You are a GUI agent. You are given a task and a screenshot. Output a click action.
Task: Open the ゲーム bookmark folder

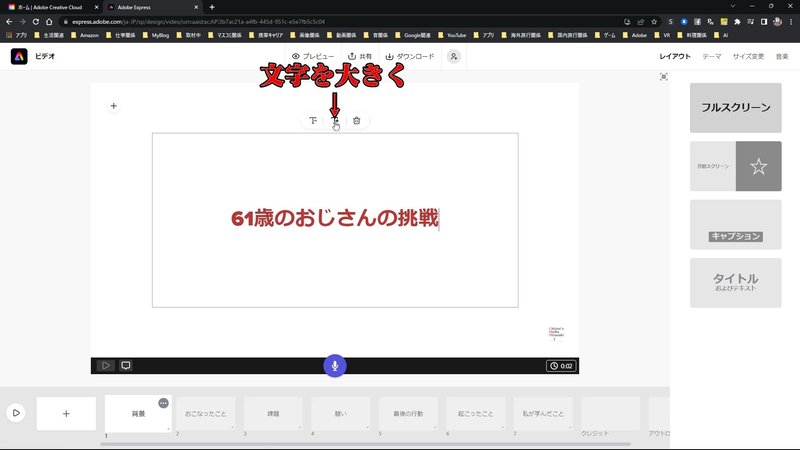[605, 35]
